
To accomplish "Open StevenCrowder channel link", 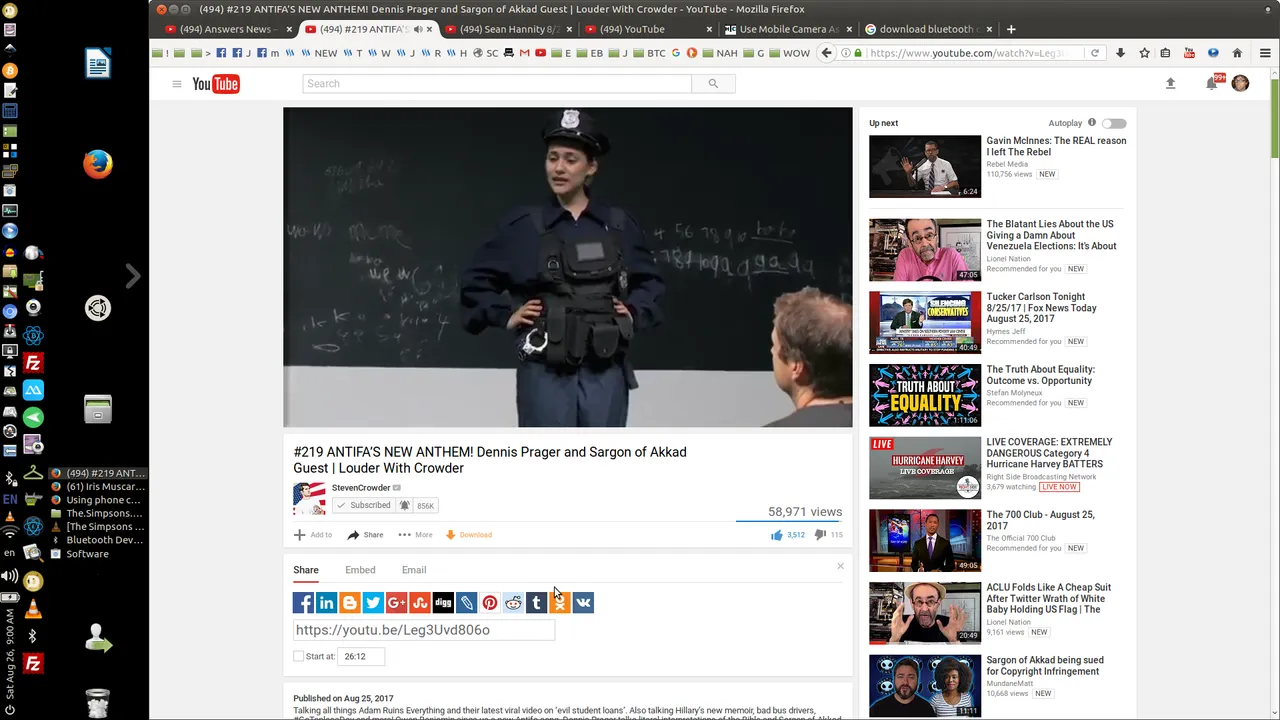I will pyautogui.click(x=361, y=488).
